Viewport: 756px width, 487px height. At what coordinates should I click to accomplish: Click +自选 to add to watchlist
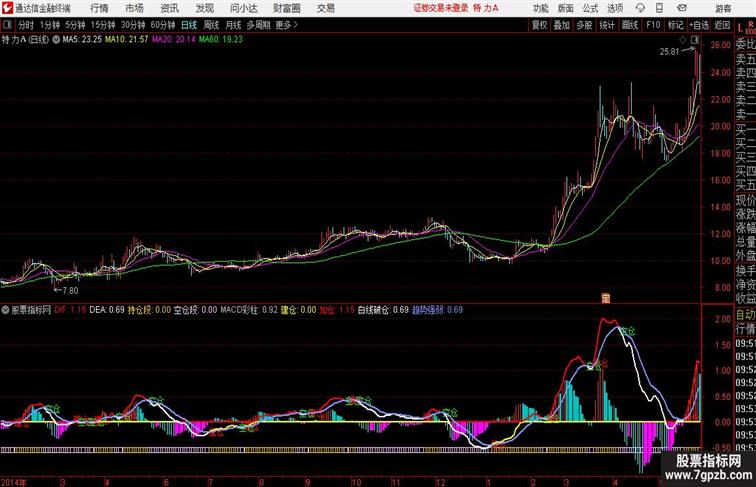coord(699,25)
